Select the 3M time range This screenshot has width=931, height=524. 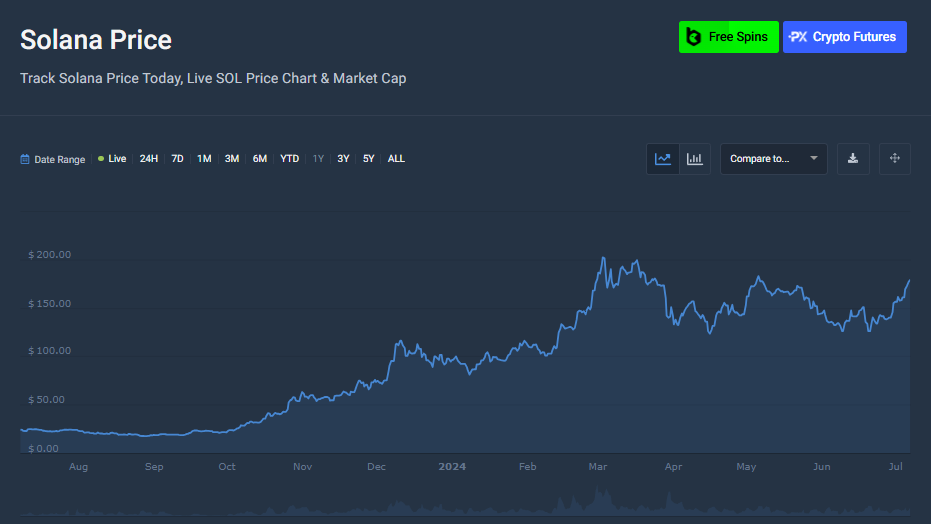(x=232, y=159)
